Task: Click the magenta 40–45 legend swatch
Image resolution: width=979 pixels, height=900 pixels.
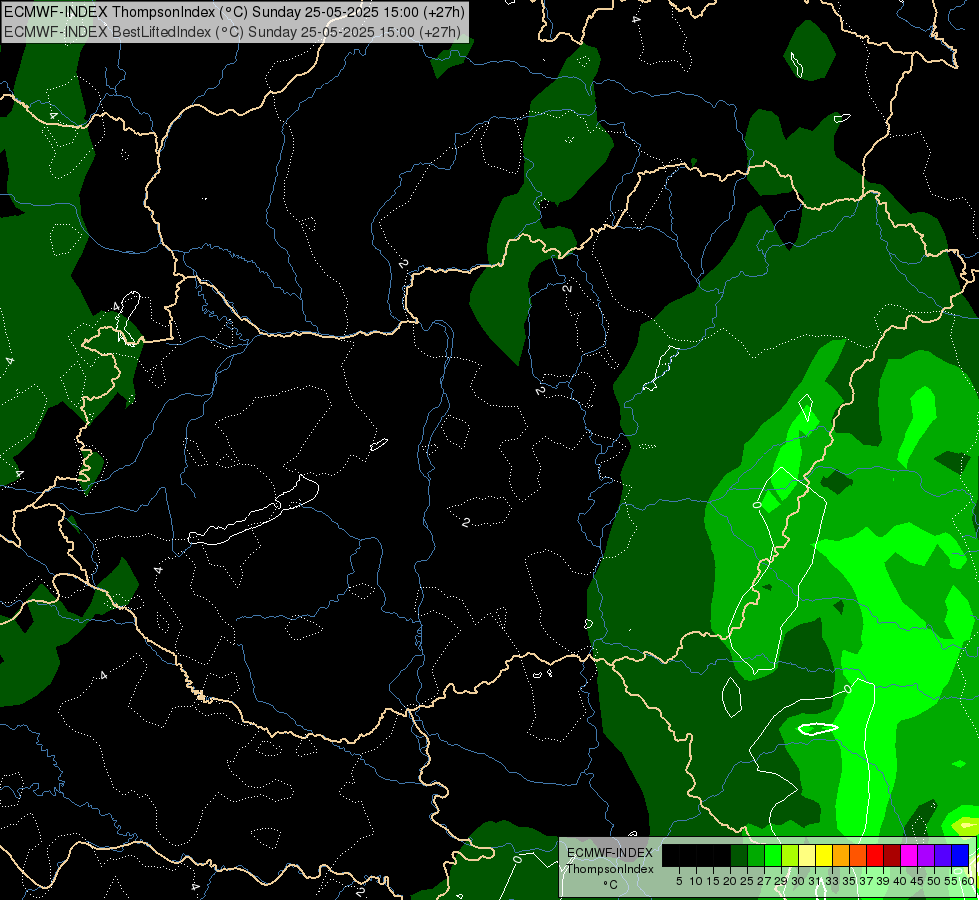Action: (x=909, y=855)
